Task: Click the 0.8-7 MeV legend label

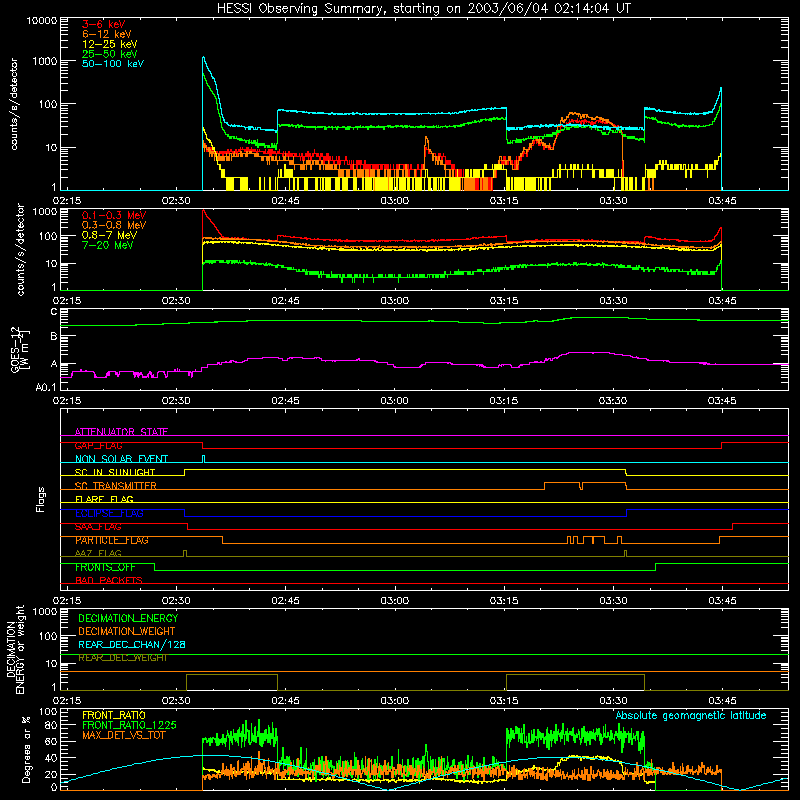Action: 109,235
